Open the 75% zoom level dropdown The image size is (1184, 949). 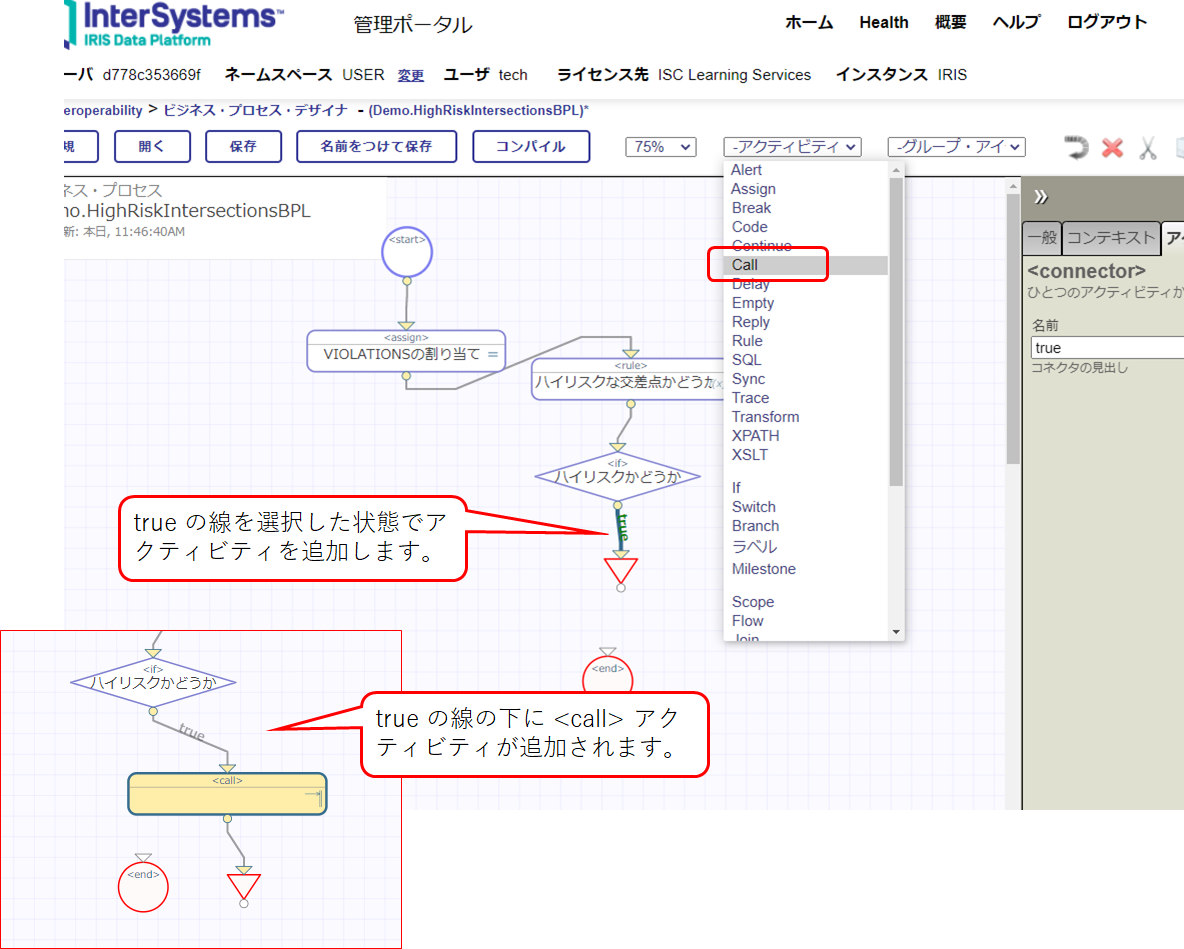coord(660,147)
